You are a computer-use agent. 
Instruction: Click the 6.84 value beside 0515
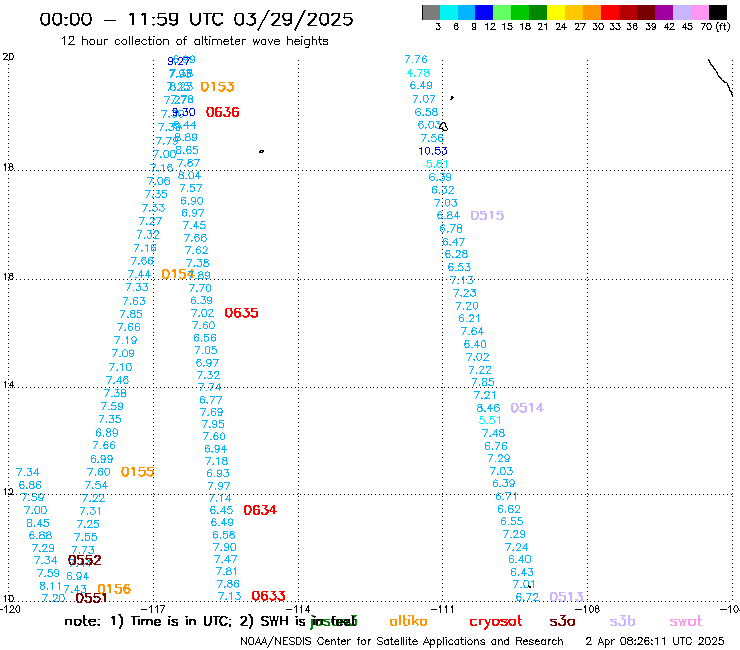(x=448, y=216)
